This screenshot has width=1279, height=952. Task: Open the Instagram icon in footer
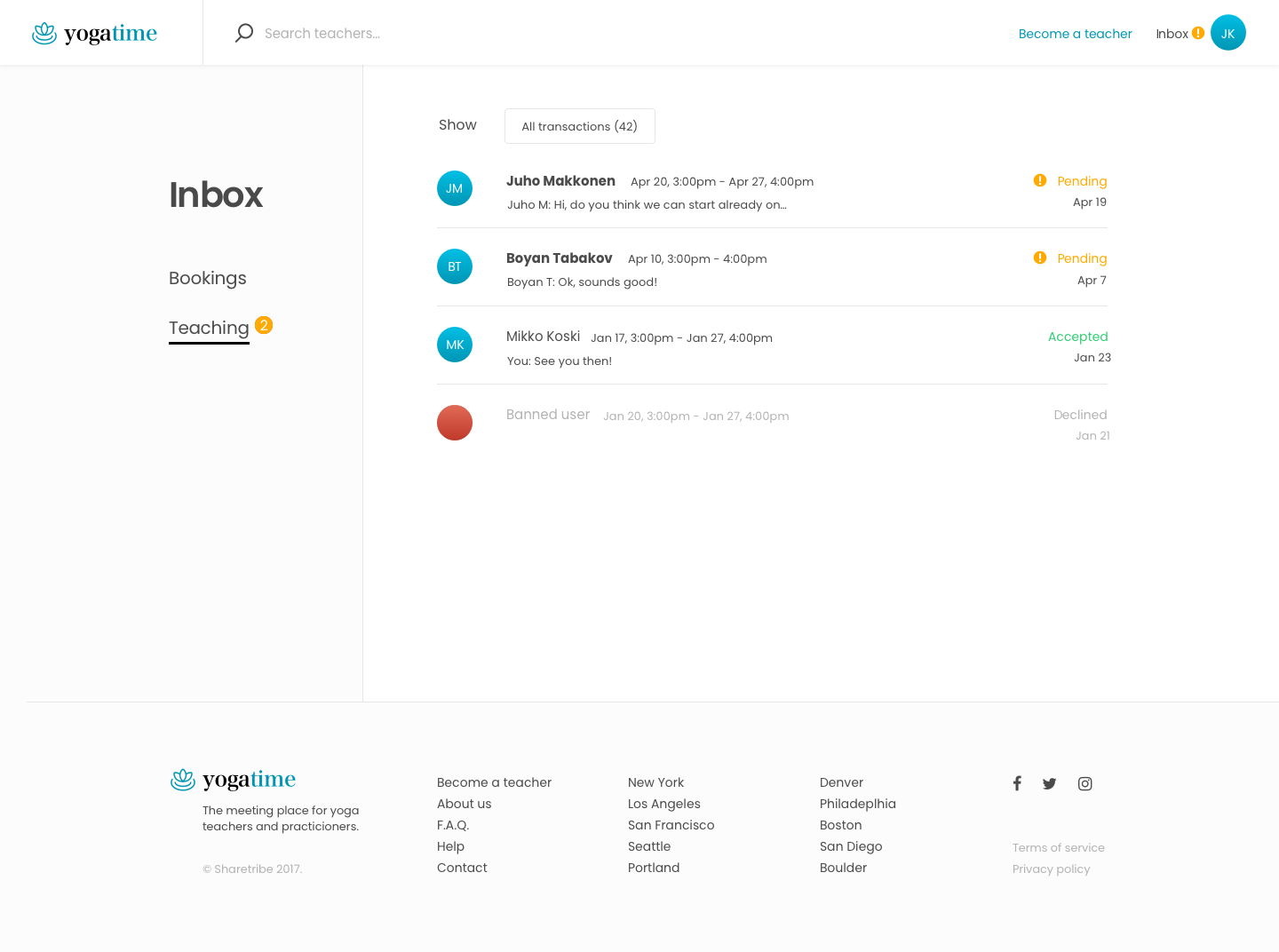(1084, 783)
